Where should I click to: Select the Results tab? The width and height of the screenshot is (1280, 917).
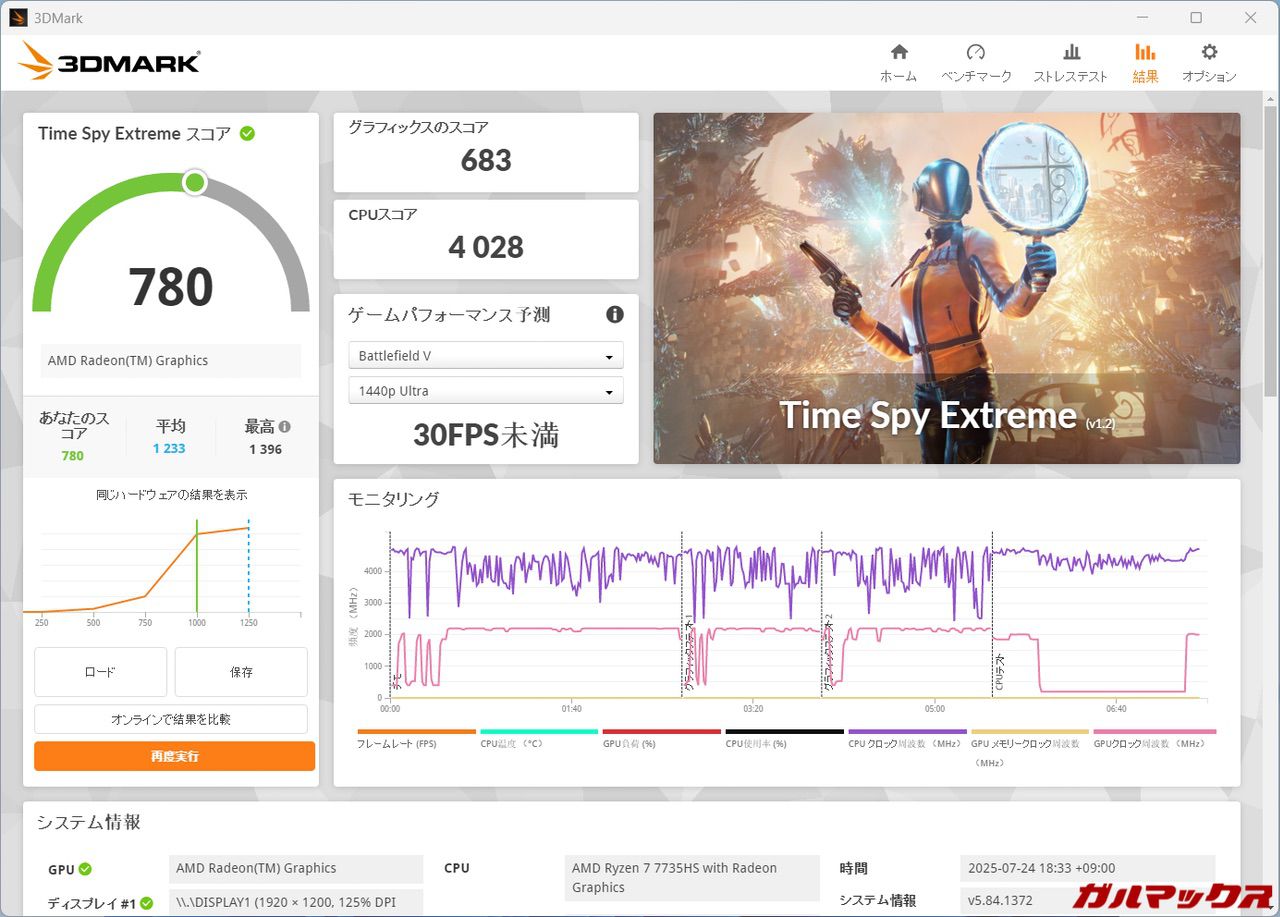pyautogui.click(x=1145, y=62)
